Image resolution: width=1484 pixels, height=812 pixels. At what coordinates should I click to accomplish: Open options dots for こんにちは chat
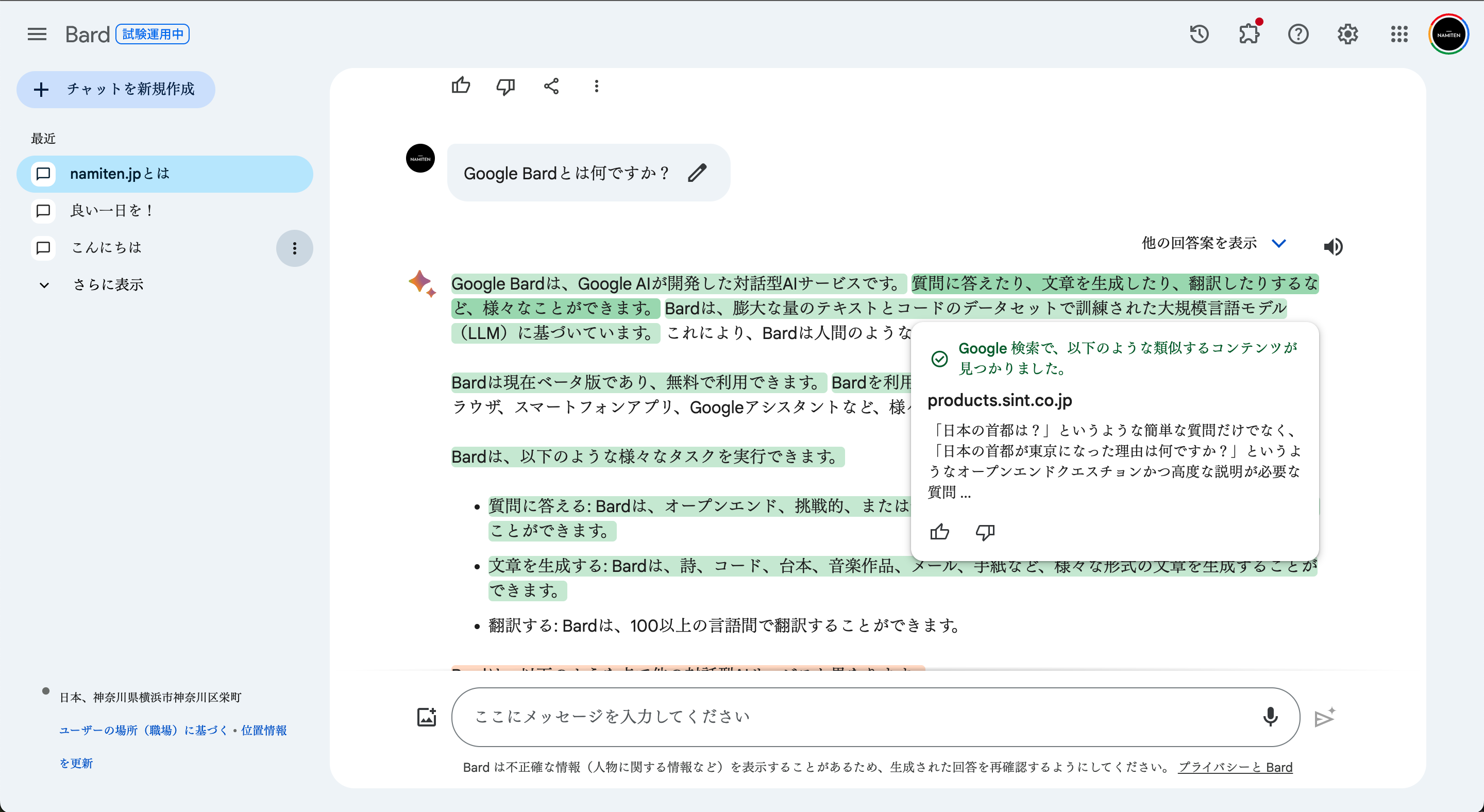(294, 248)
